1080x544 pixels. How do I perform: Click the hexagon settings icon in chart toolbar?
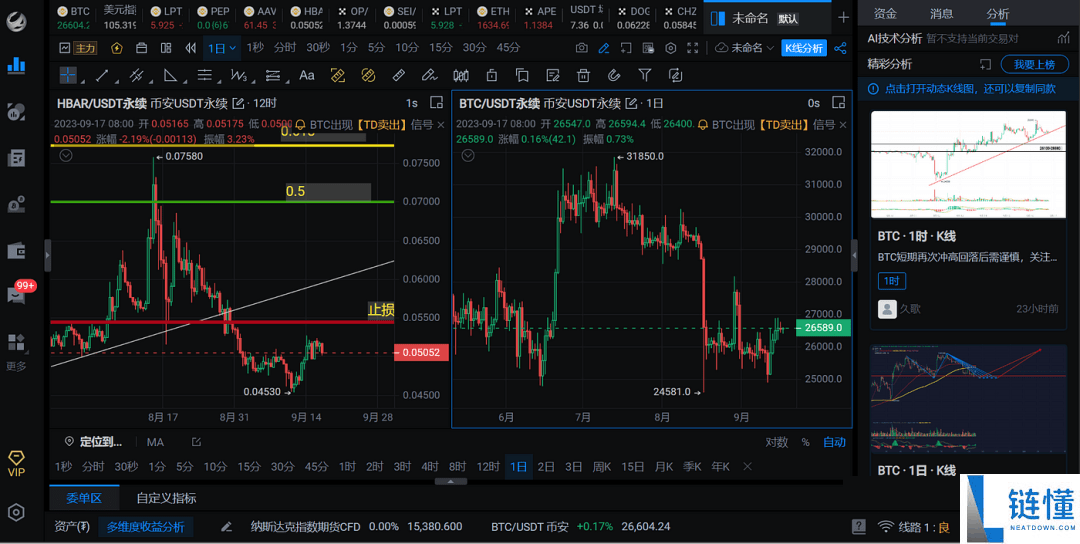pos(671,48)
